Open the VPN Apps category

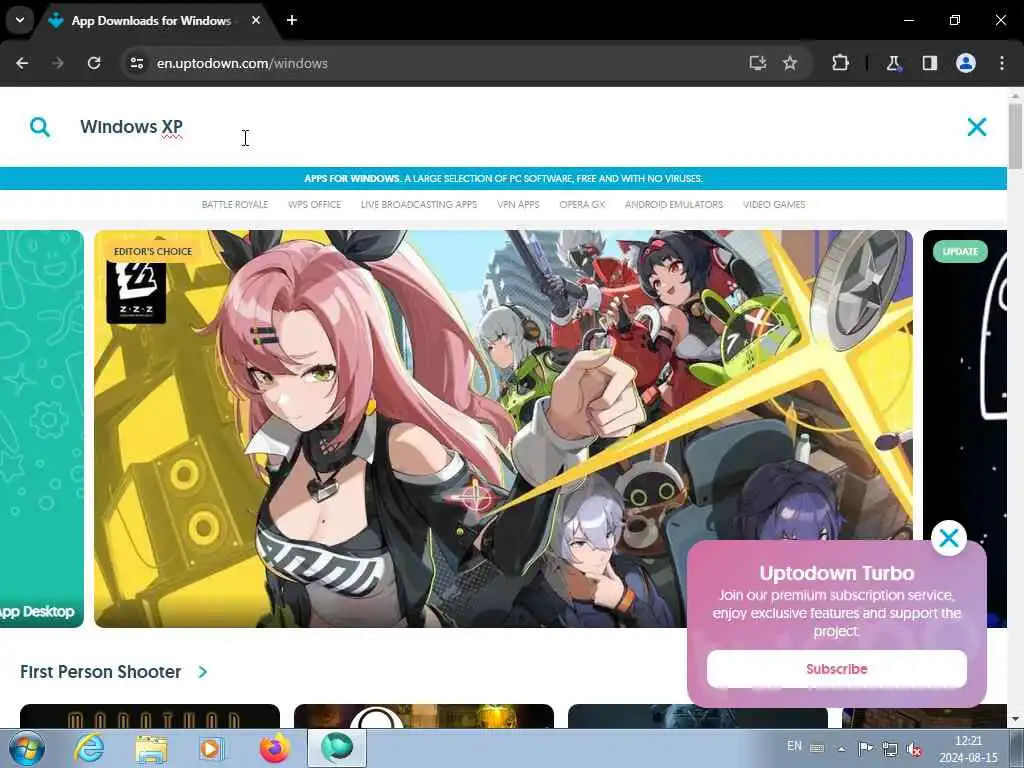tap(518, 204)
